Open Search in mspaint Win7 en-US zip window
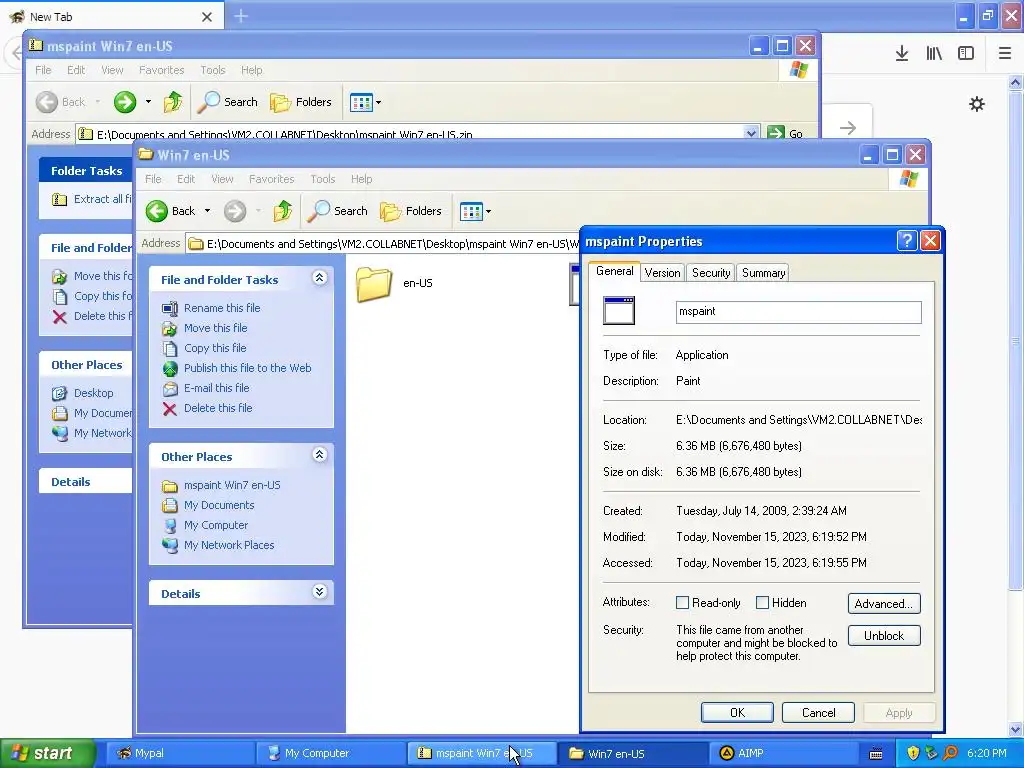 pos(228,102)
